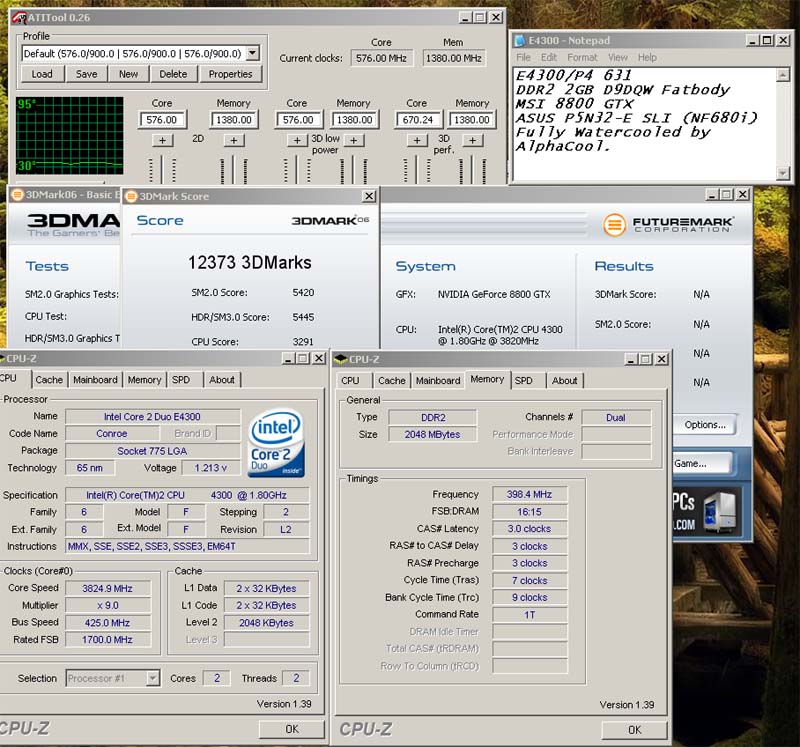Viewport: 800px width, 747px height.
Task: Open the Notepad View menu
Action: point(617,57)
